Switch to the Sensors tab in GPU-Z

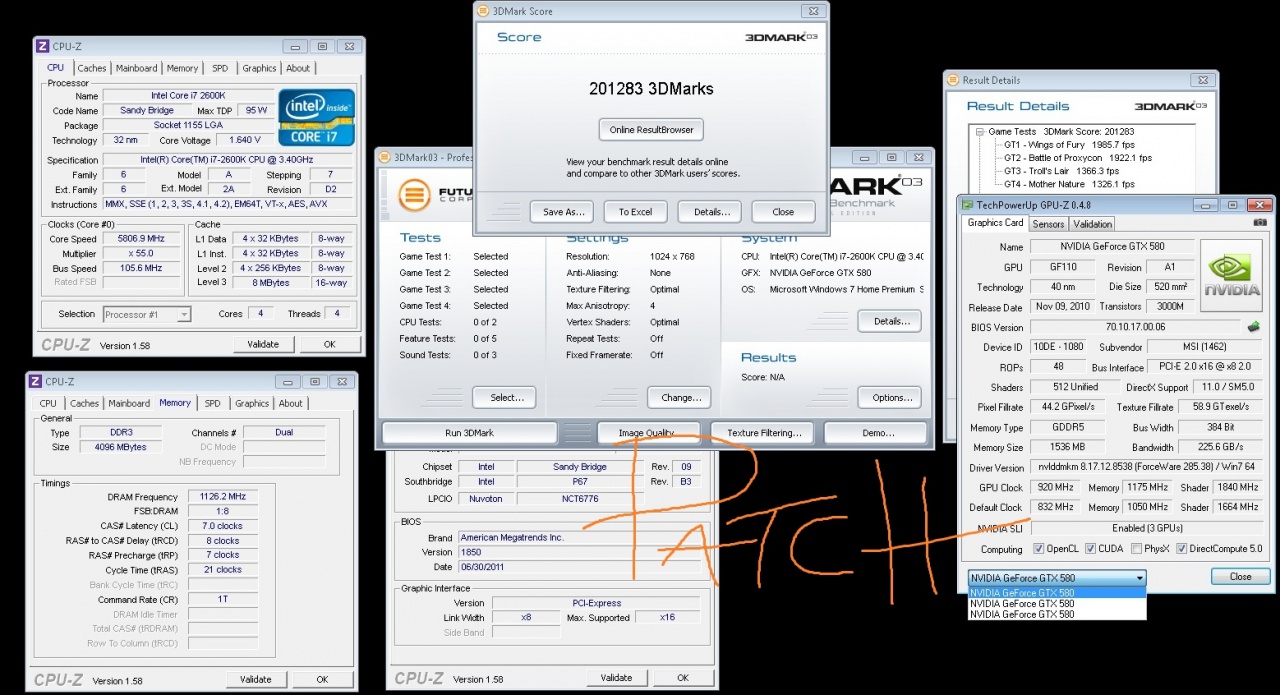[x=1048, y=224]
